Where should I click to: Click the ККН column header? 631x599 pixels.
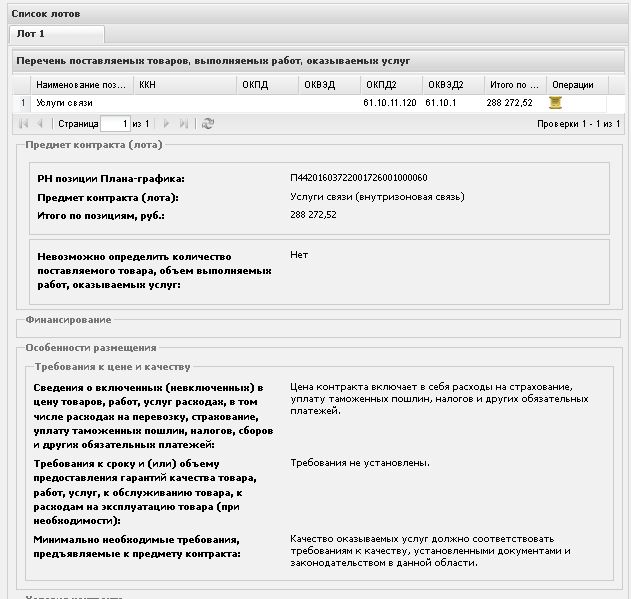click(x=185, y=85)
